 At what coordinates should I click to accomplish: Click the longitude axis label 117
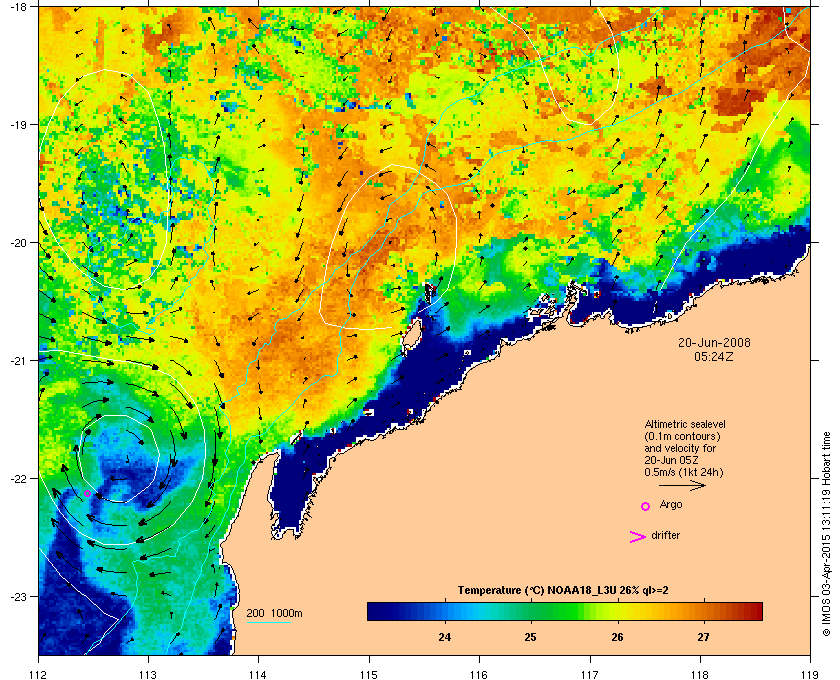590,674
